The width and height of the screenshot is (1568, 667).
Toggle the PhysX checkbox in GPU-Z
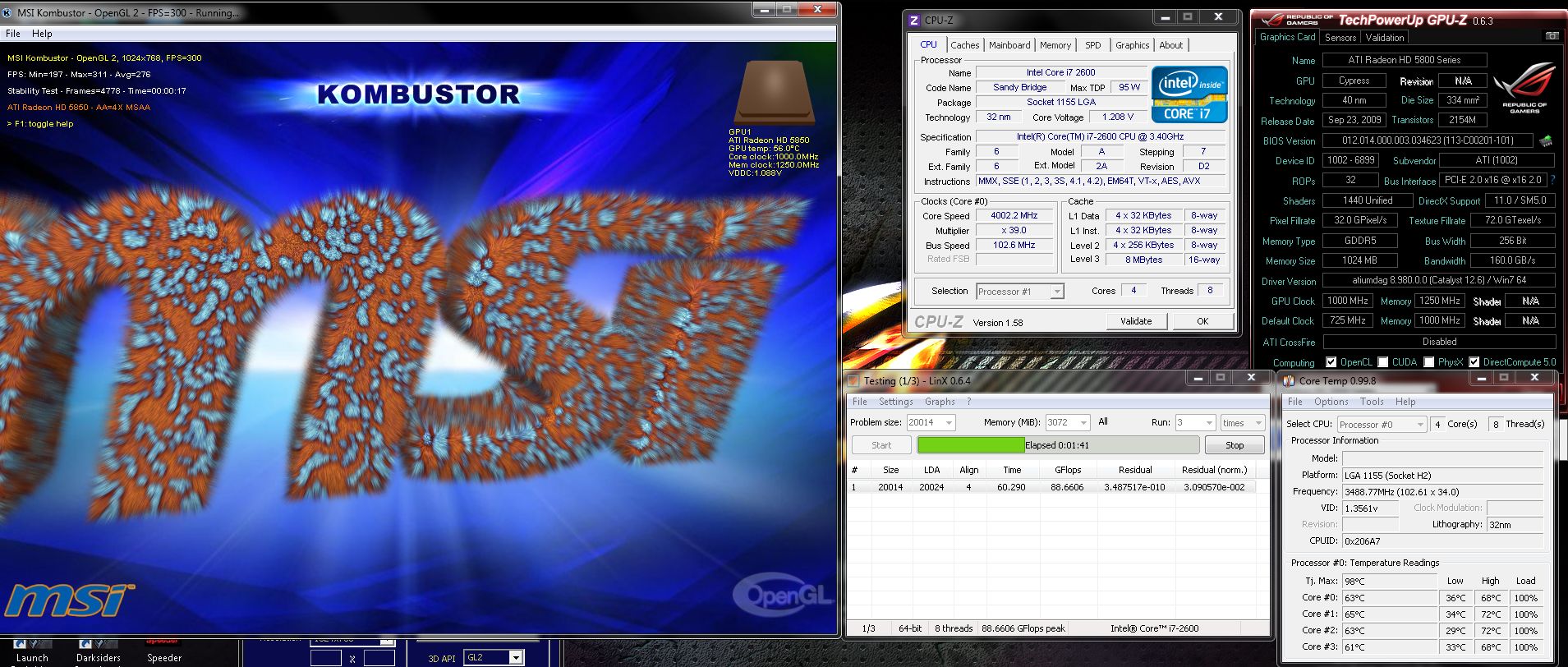pos(1428,362)
